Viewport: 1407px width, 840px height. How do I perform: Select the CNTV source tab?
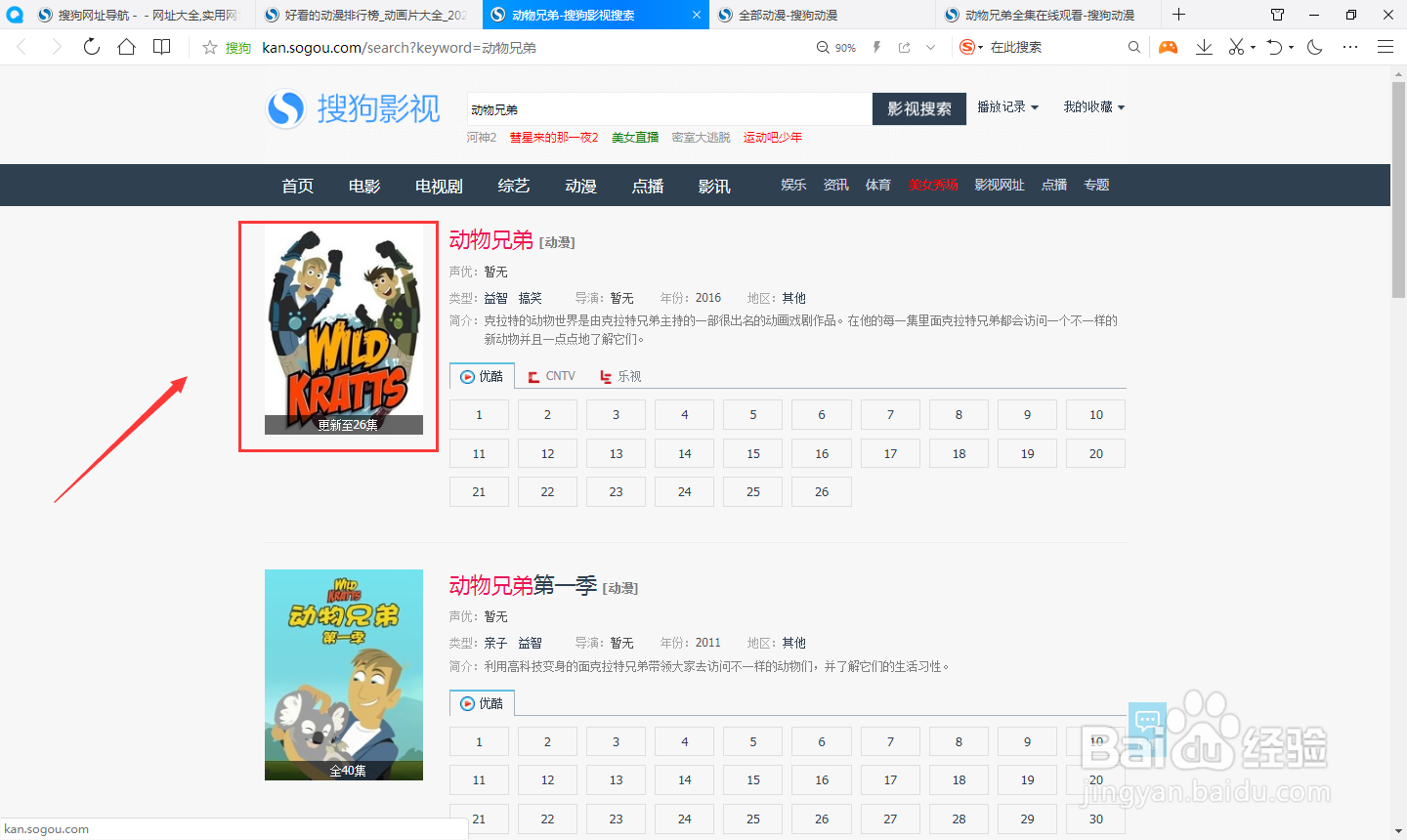click(551, 376)
